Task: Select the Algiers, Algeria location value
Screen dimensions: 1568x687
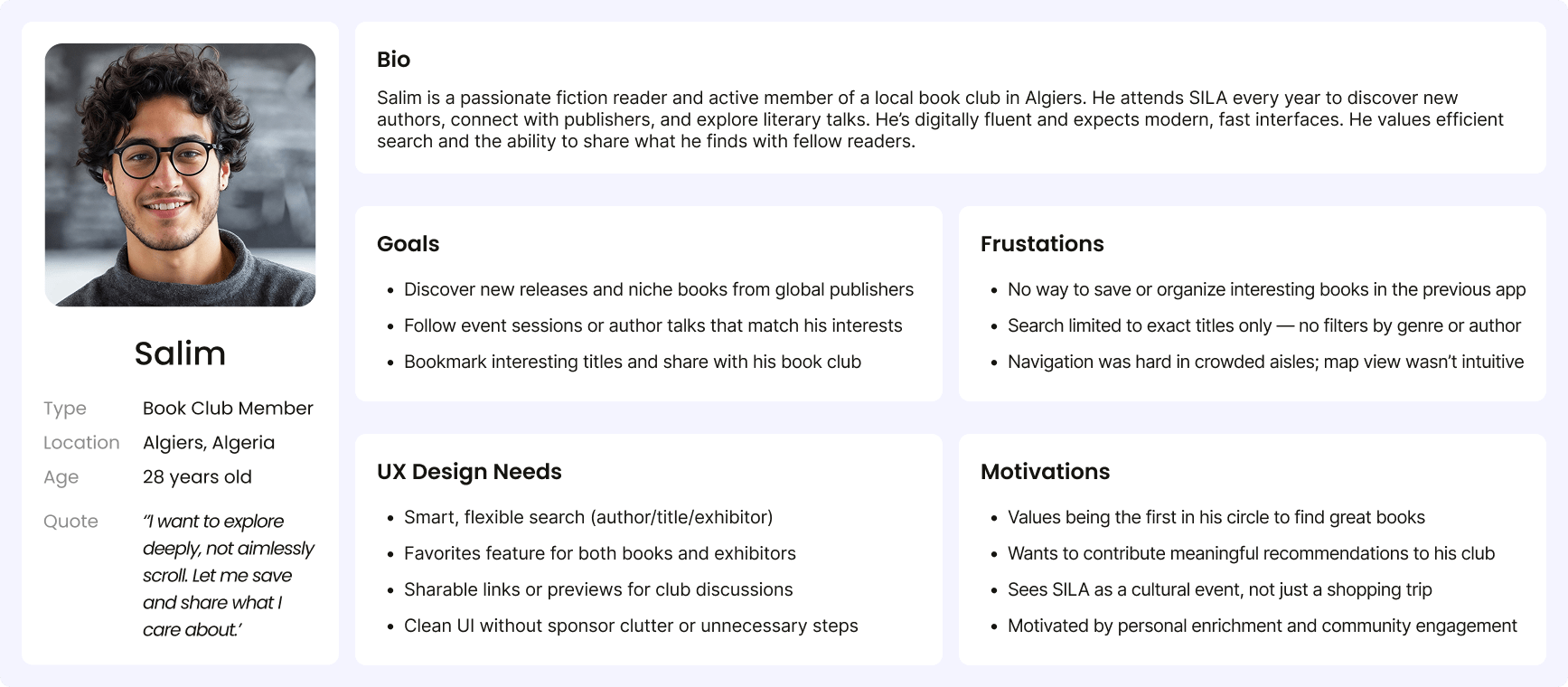Action: (x=209, y=443)
